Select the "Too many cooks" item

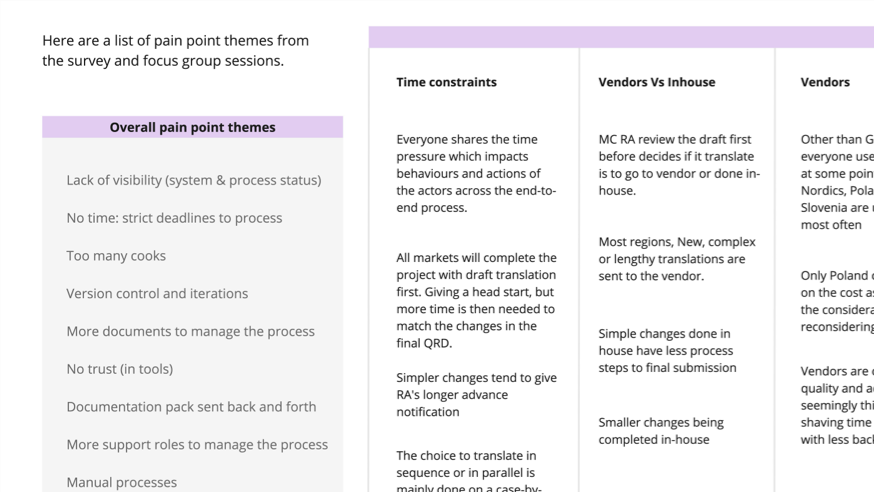tap(116, 256)
